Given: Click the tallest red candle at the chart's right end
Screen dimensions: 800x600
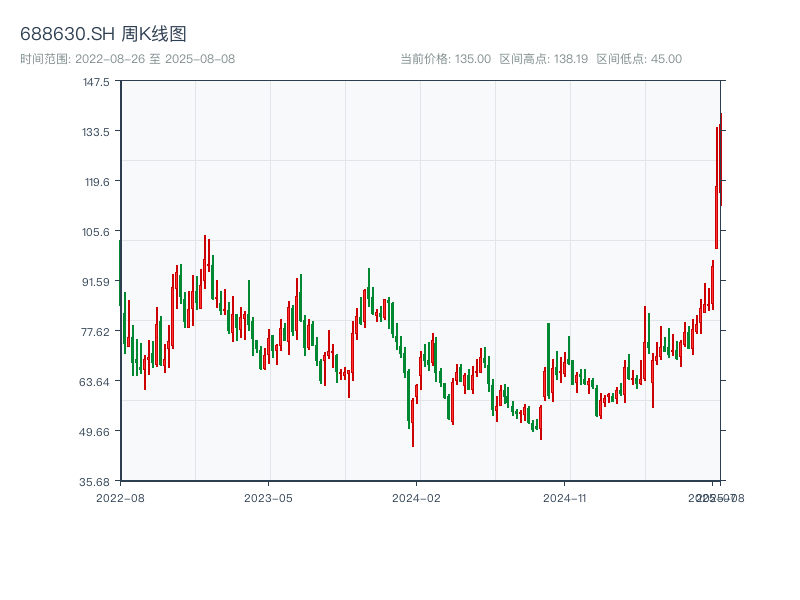Looking at the screenshot, I should tap(717, 188).
